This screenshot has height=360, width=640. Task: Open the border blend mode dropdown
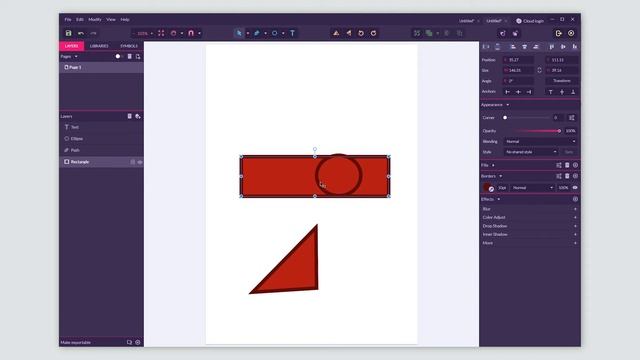(533, 188)
